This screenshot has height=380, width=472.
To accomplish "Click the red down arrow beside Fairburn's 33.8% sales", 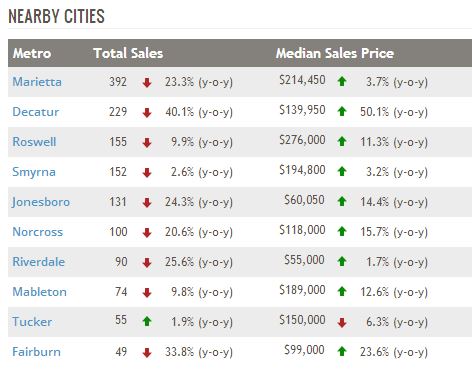I will (147, 353).
